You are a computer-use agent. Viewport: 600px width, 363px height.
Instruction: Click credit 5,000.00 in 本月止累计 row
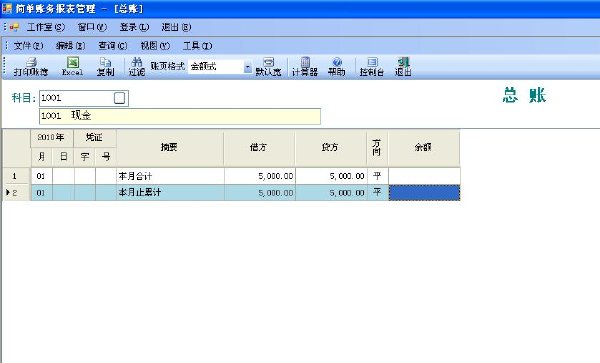click(x=331, y=192)
